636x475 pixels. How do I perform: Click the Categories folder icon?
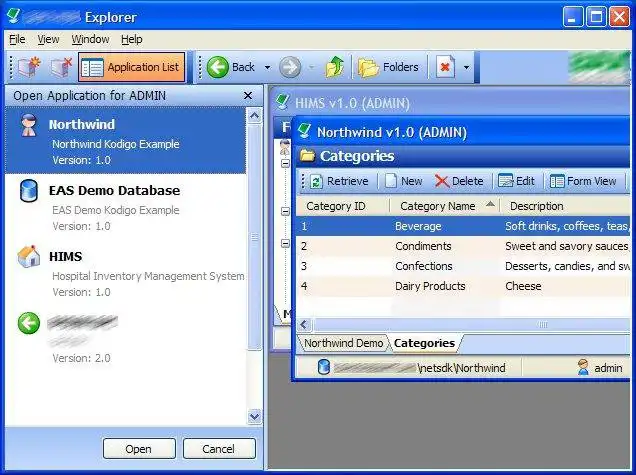(x=307, y=156)
